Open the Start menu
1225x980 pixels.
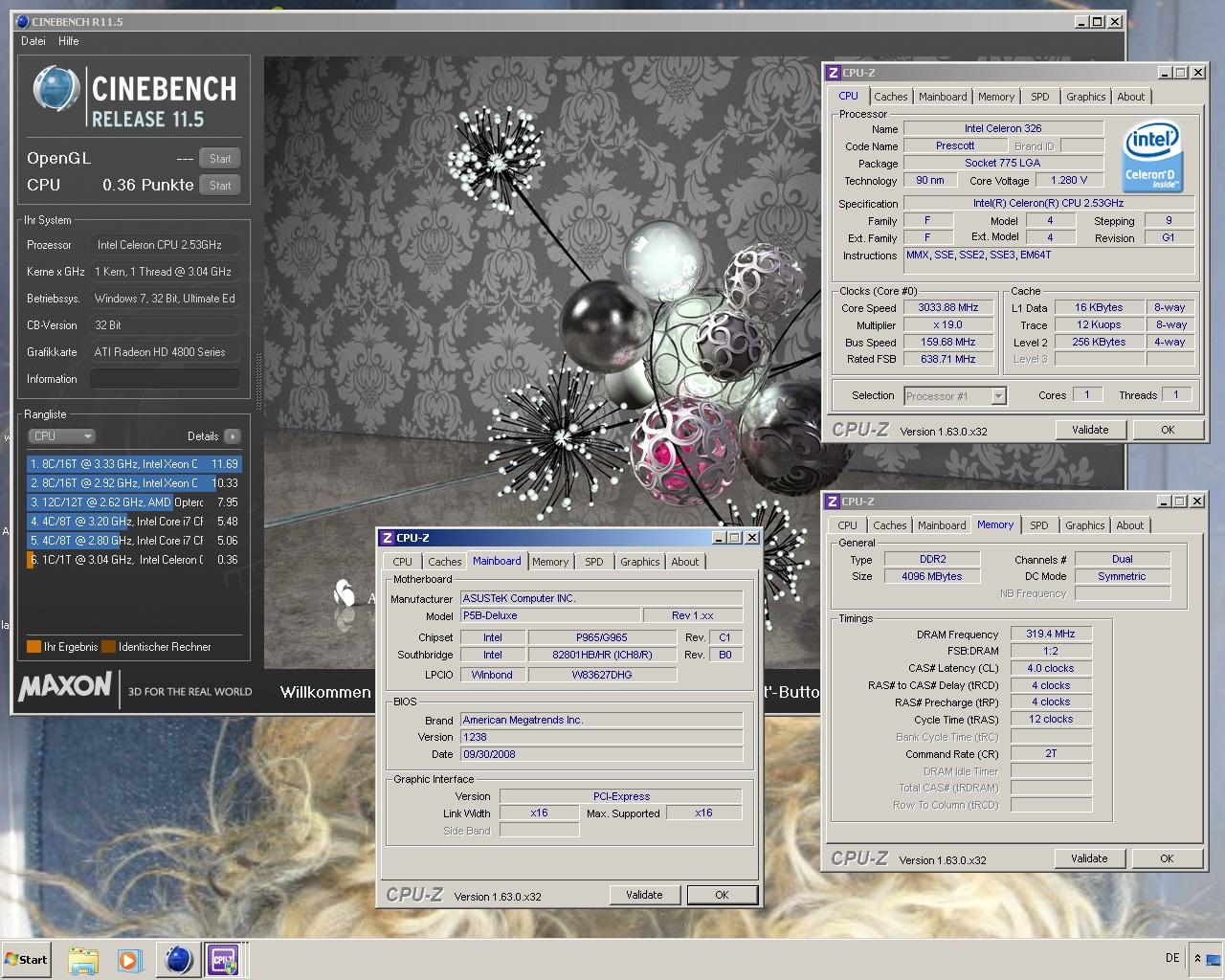[x=26, y=959]
